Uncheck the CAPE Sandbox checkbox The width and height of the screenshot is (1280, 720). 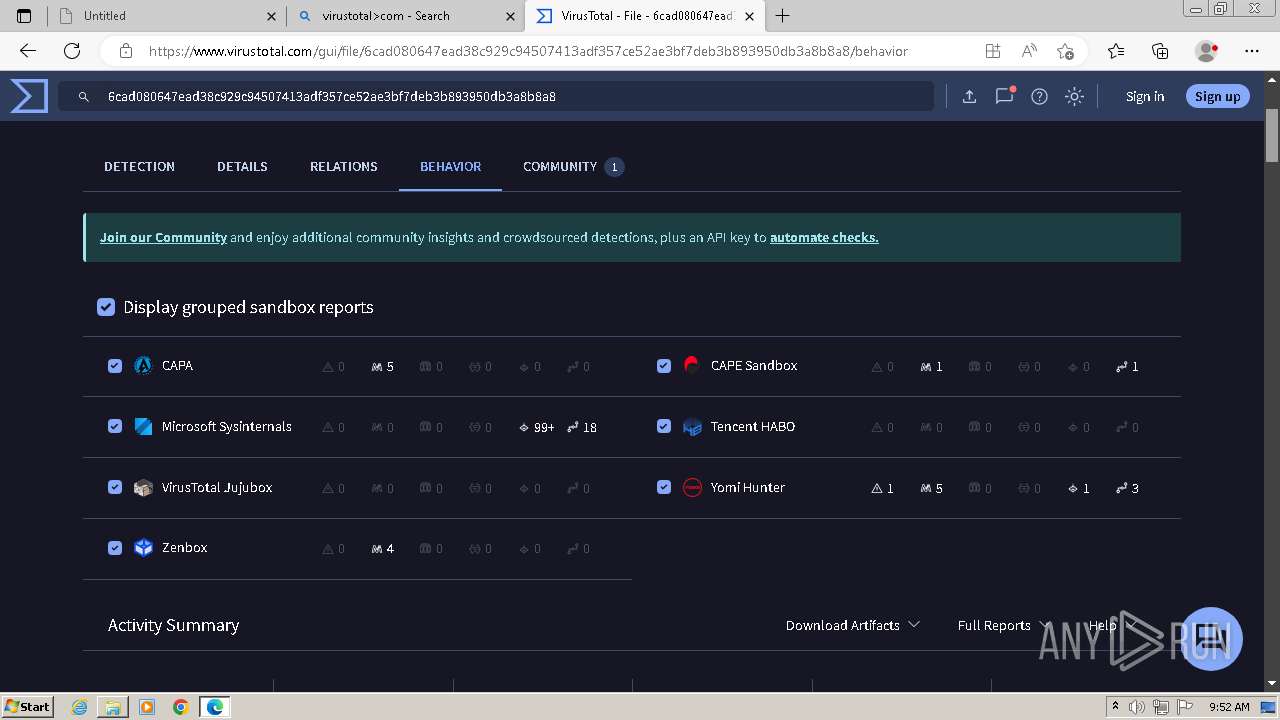click(x=664, y=366)
